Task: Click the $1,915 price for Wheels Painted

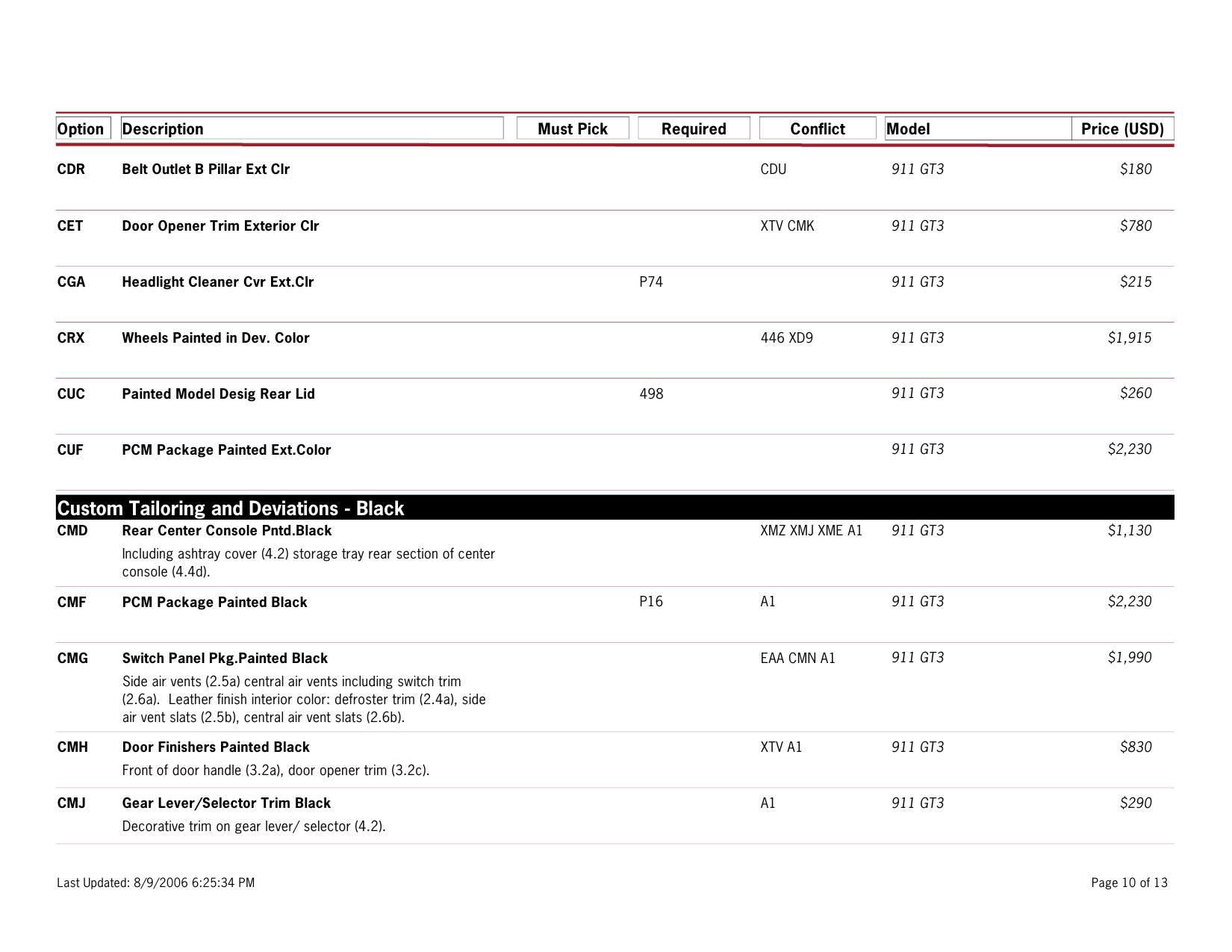Action: pos(1129,338)
